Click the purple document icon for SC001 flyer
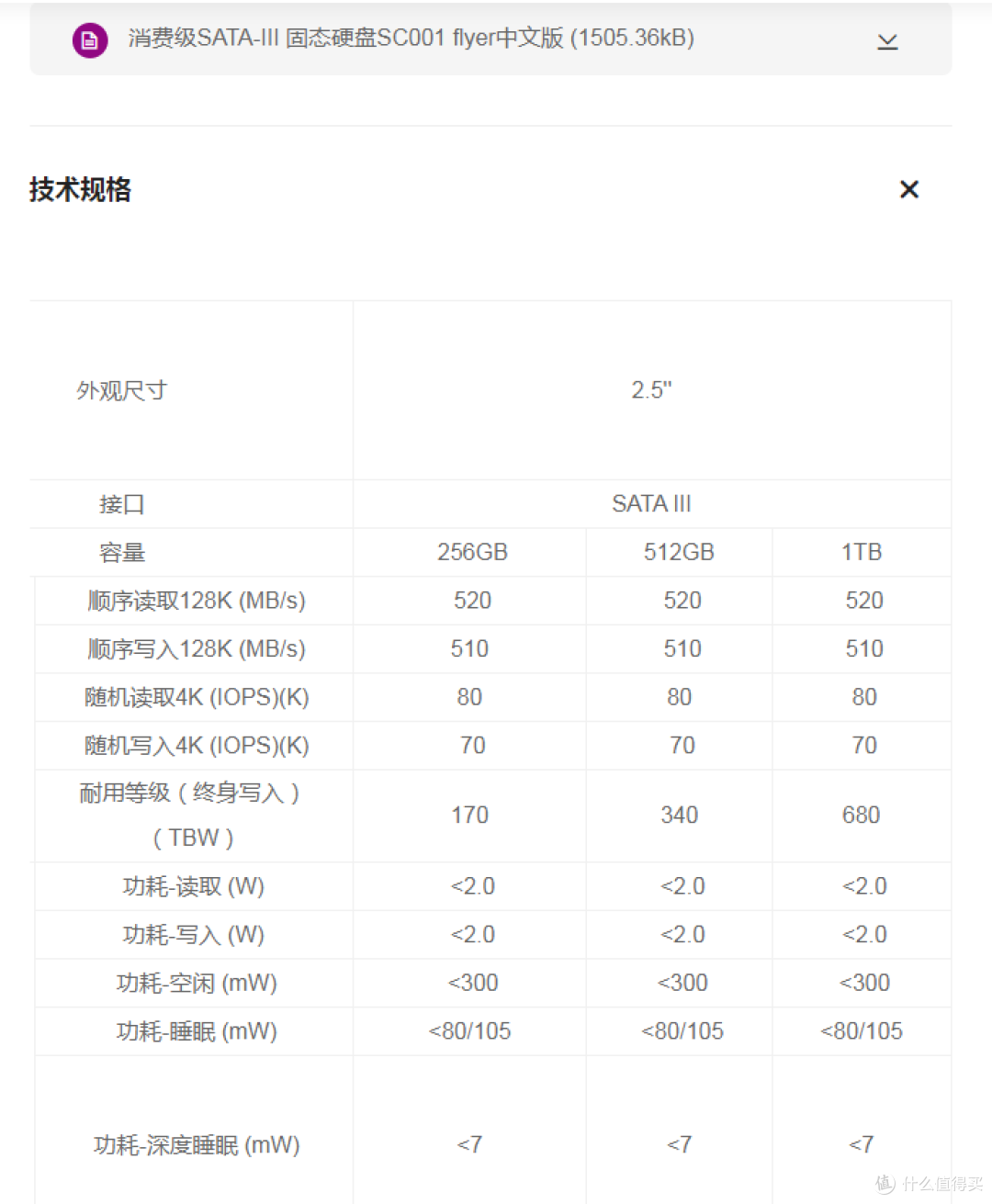Viewport: 992px width, 1204px height. pos(90,40)
